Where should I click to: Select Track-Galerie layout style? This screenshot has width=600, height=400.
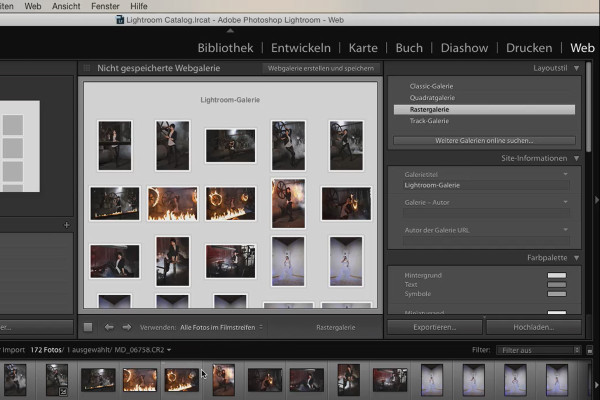click(429, 121)
